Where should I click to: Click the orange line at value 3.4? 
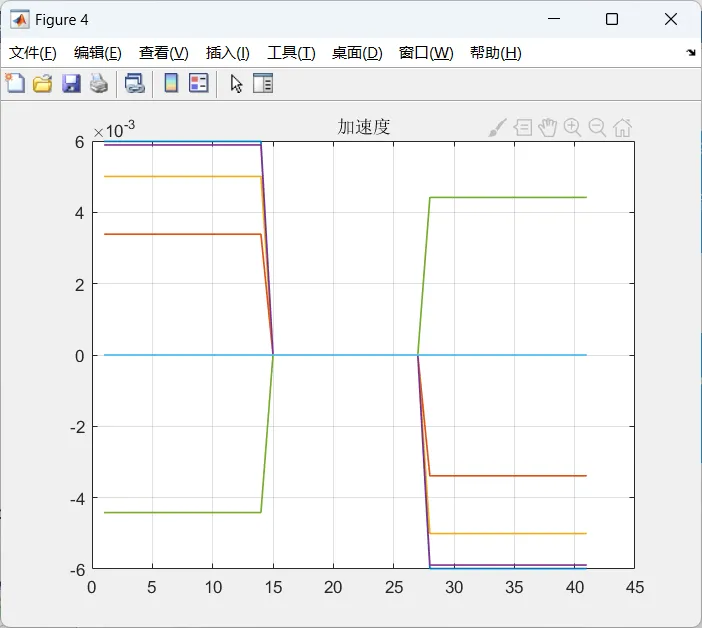pyautogui.click(x=183, y=234)
